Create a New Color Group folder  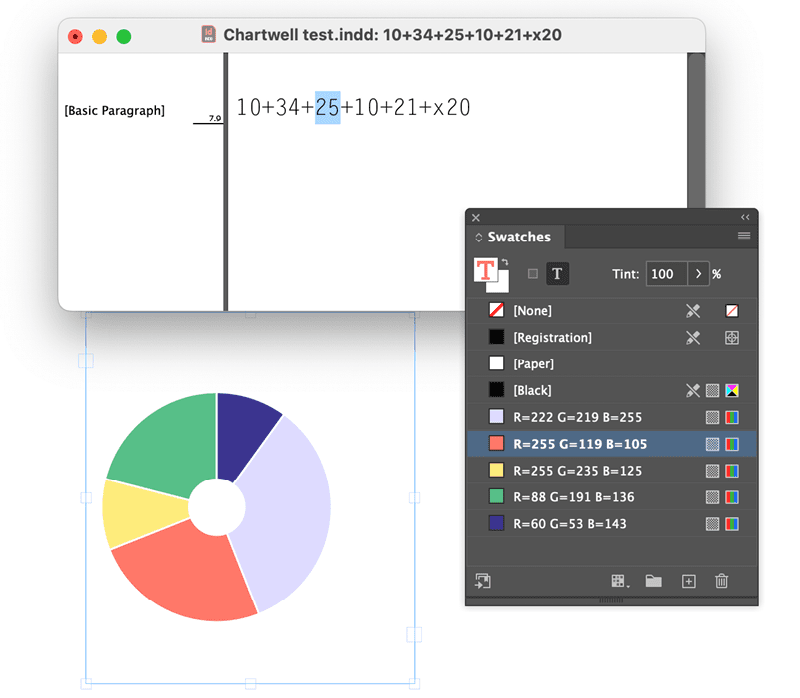[653, 581]
